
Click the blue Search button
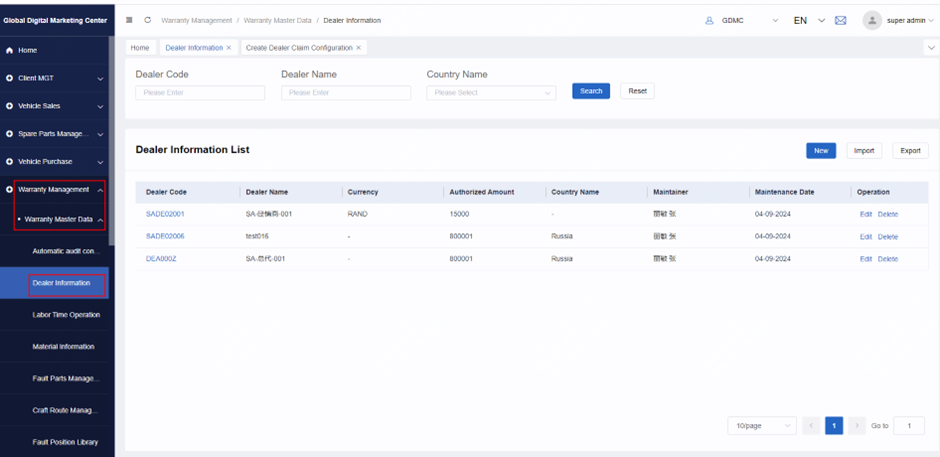pos(591,91)
